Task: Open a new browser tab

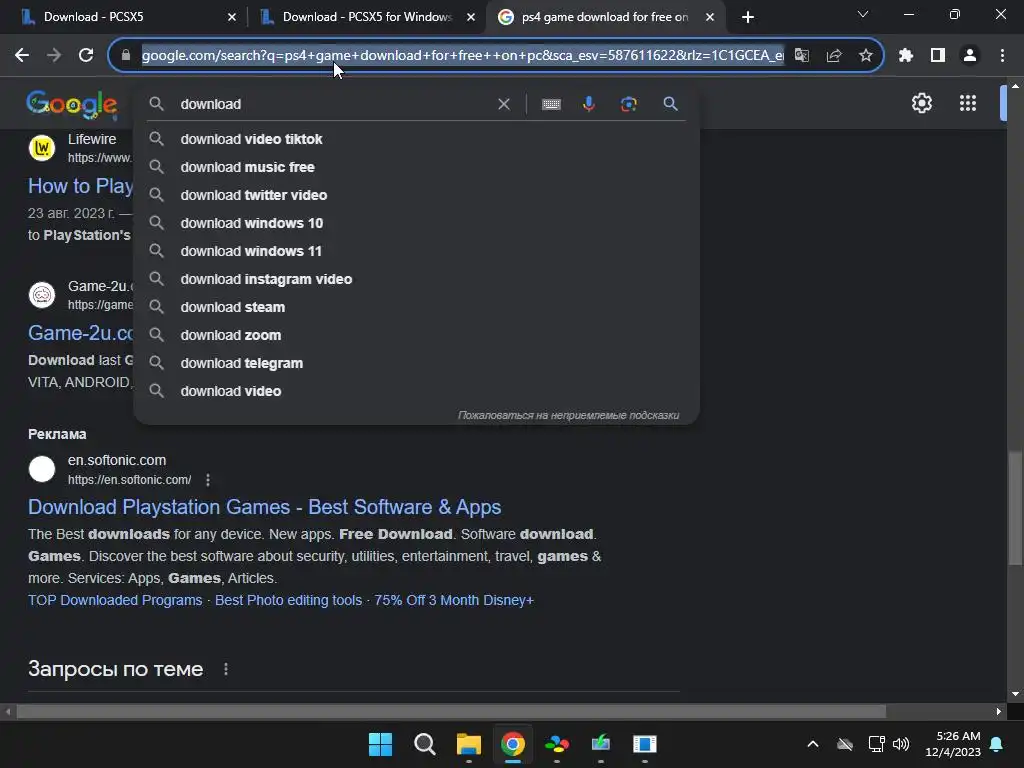Action: coord(748,17)
